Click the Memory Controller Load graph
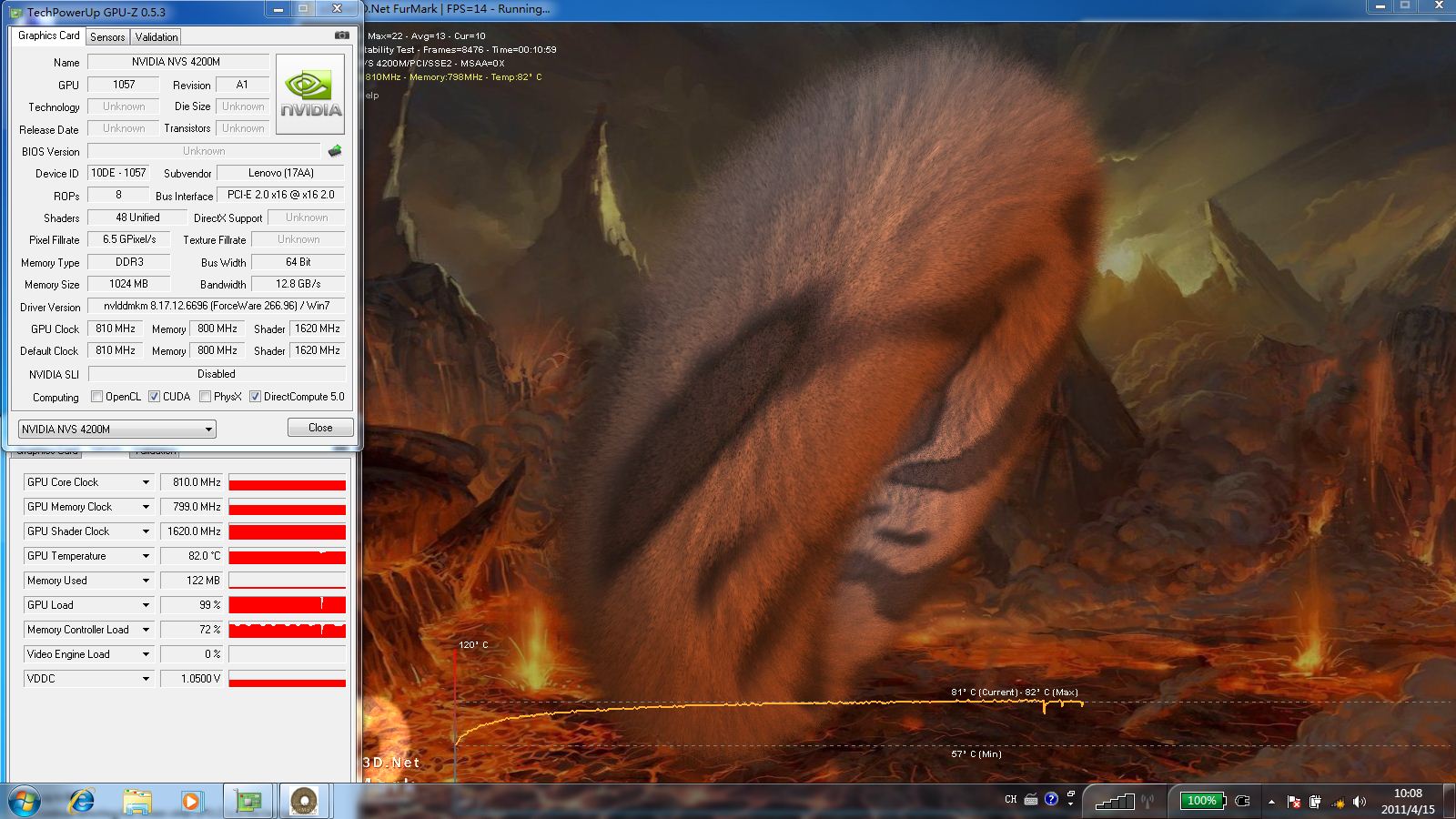Image resolution: width=1456 pixels, height=819 pixels. point(288,630)
